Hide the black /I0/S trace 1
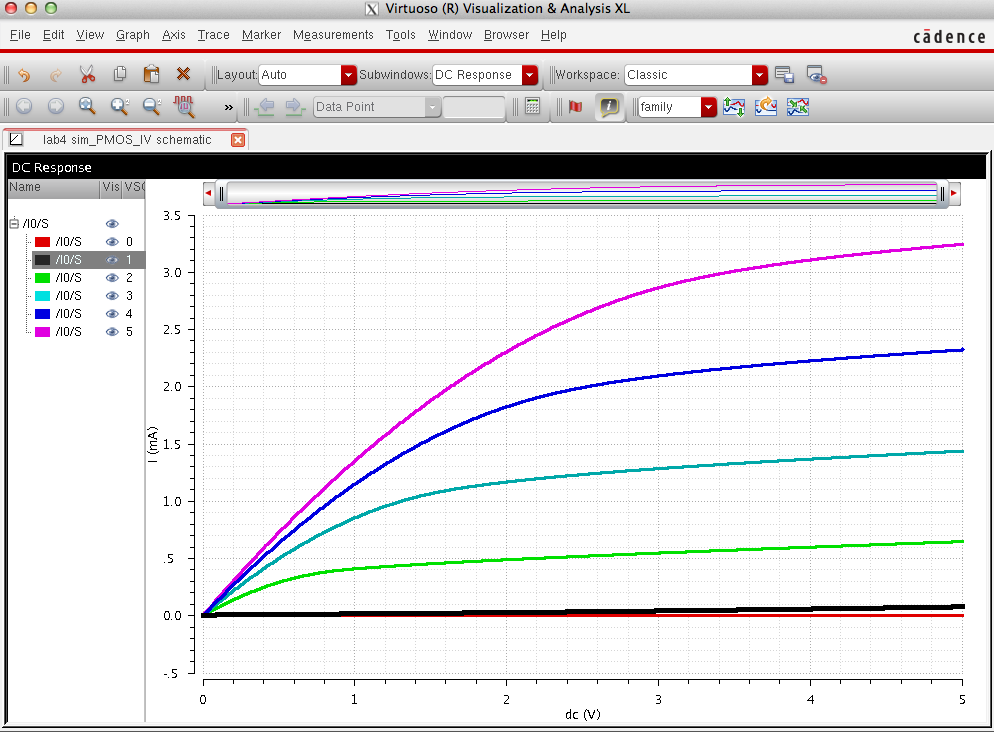The height and width of the screenshot is (732, 994). coord(112,260)
